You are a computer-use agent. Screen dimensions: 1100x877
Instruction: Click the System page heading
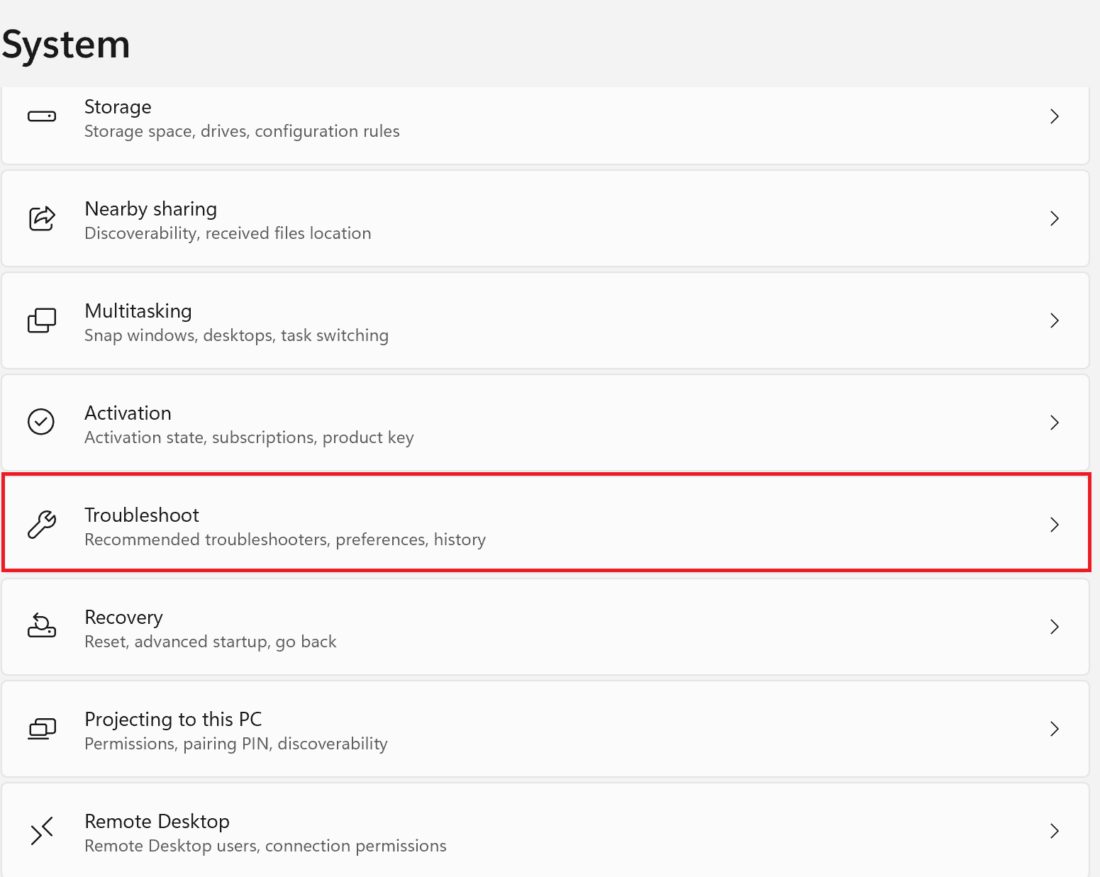[x=66, y=45]
